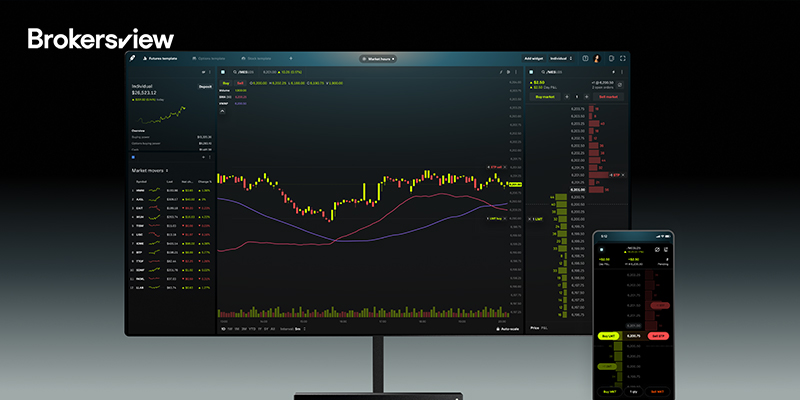Open the user profile avatar
The height and width of the screenshot is (400, 800).
coord(596,59)
